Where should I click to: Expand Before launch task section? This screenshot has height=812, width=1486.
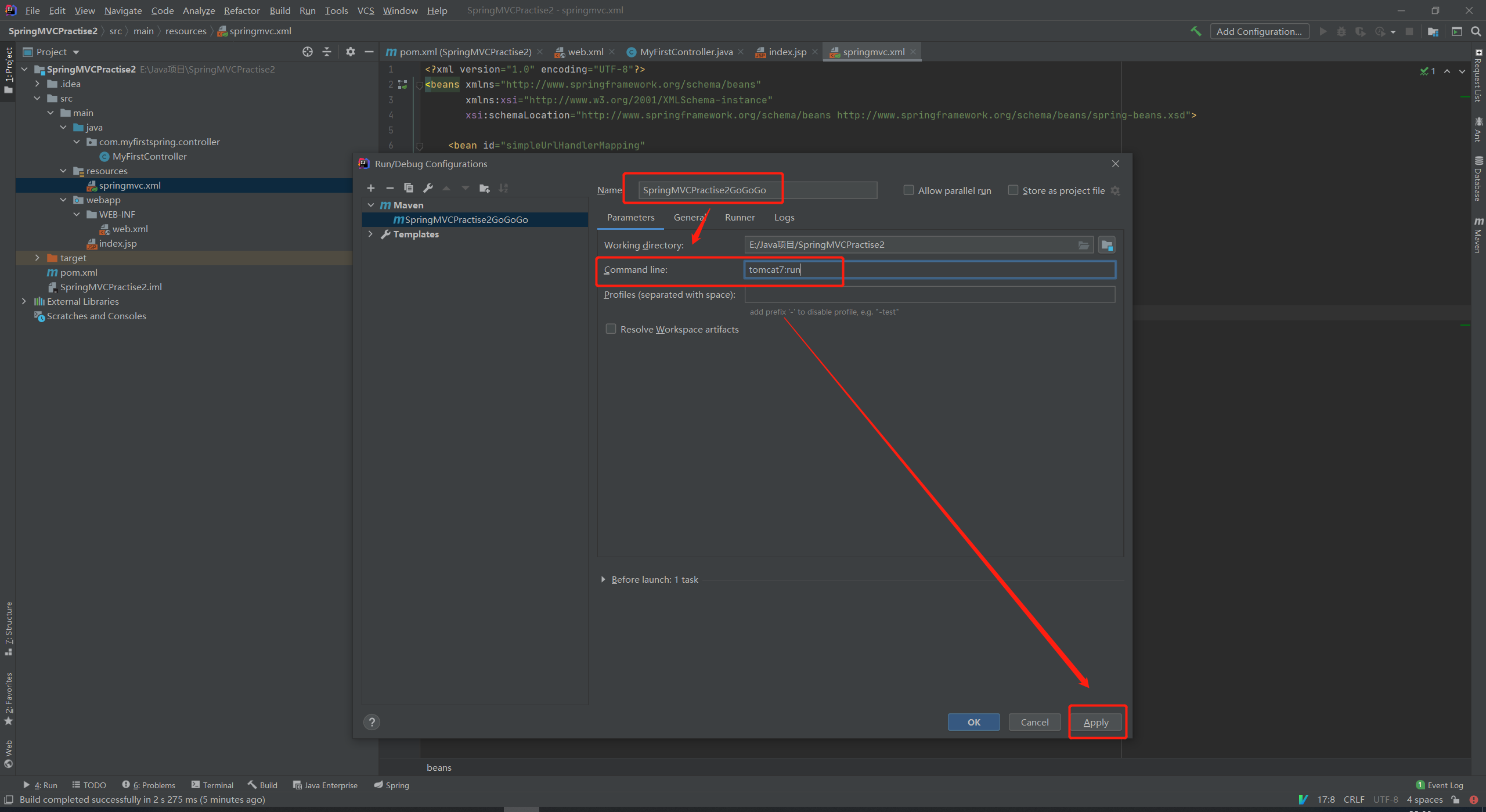pyautogui.click(x=603, y=579)
